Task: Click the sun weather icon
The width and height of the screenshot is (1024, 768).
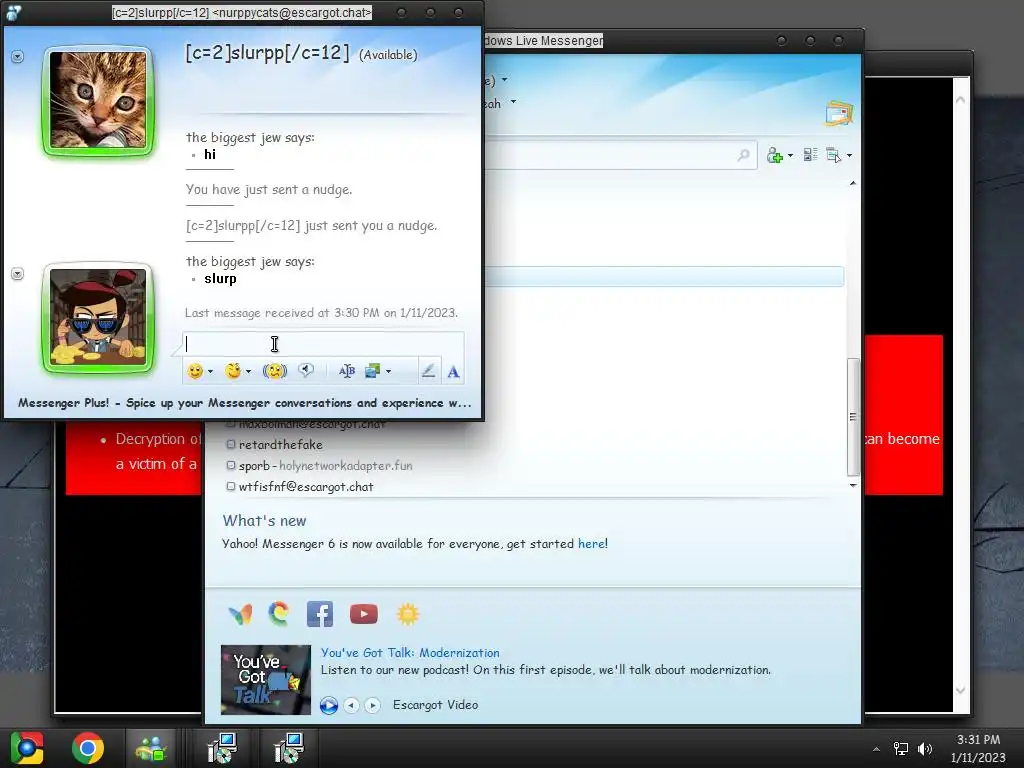Action: pos(408,614)
